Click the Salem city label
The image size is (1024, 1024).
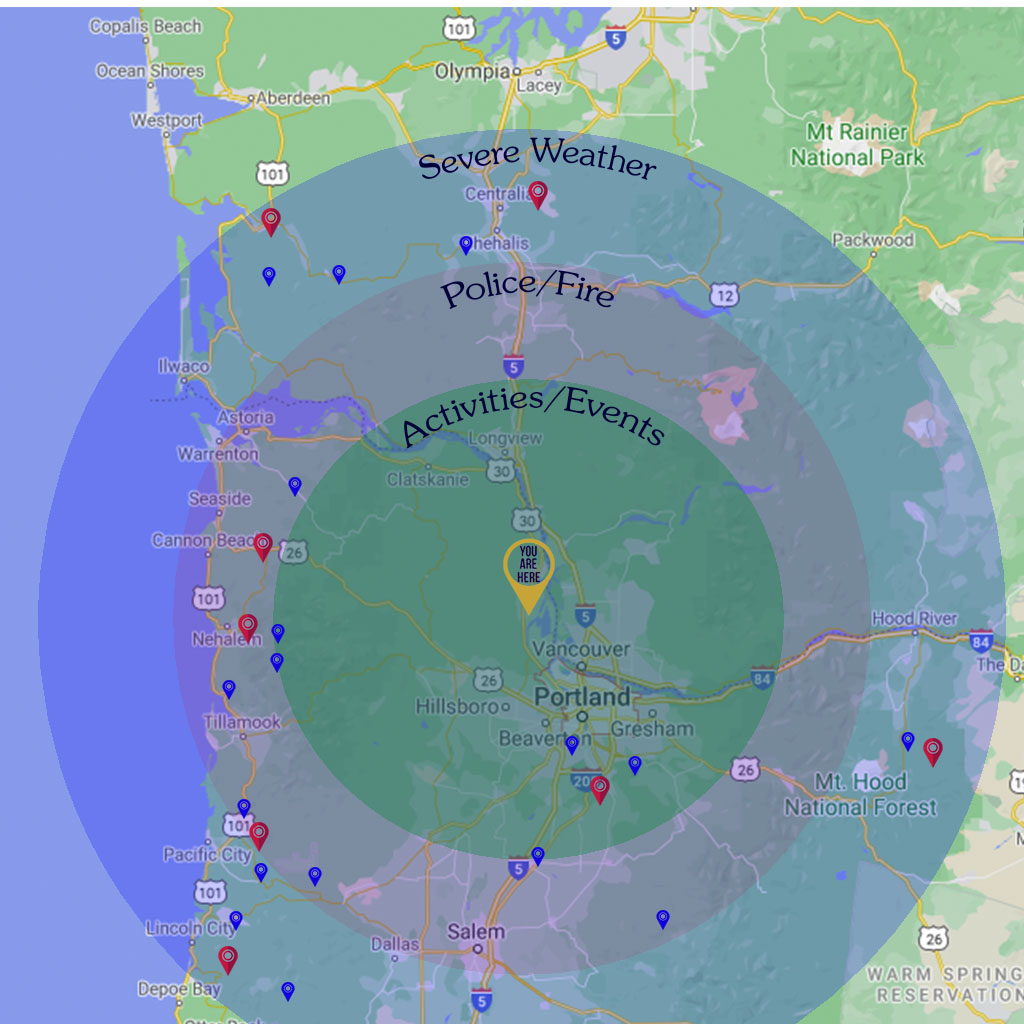(476, 932)
